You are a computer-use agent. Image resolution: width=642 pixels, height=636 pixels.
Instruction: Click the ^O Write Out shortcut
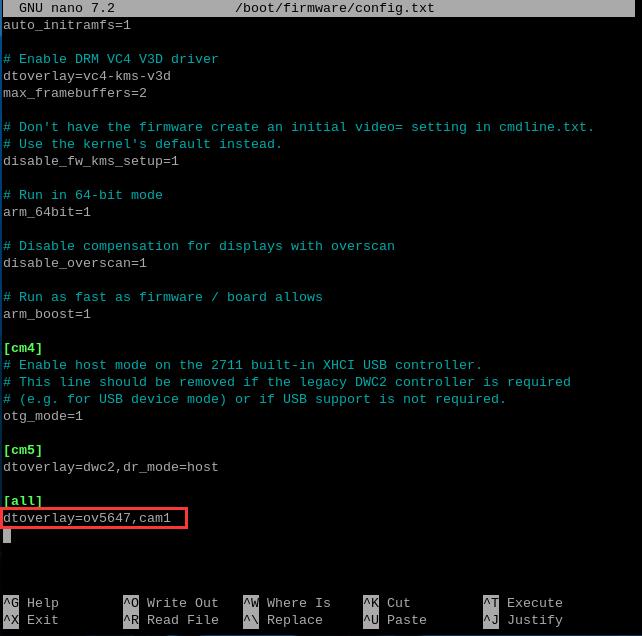171,602
